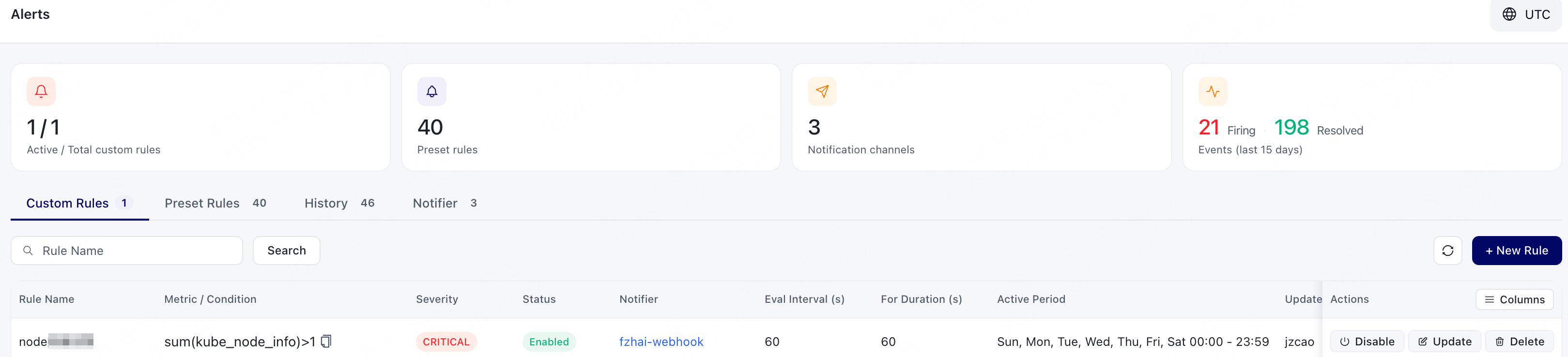Viewport: 1568px width, 357px height.
Task: Click the Rule Name column header
Action: [x=47, y=299]
